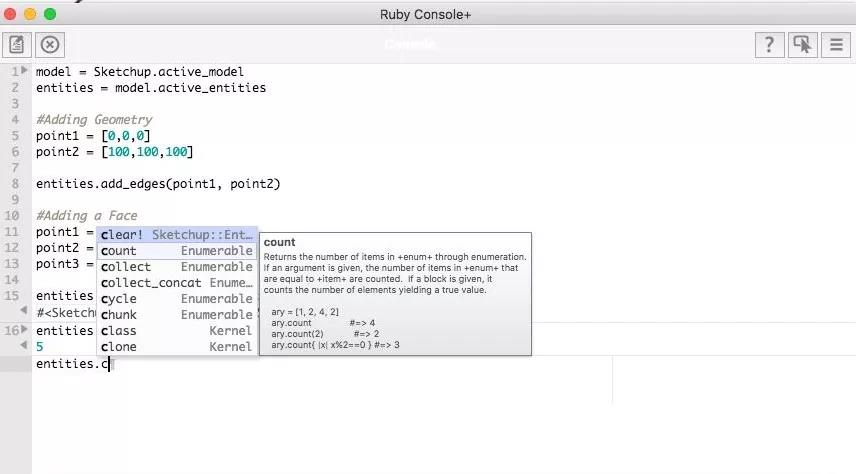This screenshot has height=474, width=856.
Task: Open the hamburger menu icon
Action: 836,44
